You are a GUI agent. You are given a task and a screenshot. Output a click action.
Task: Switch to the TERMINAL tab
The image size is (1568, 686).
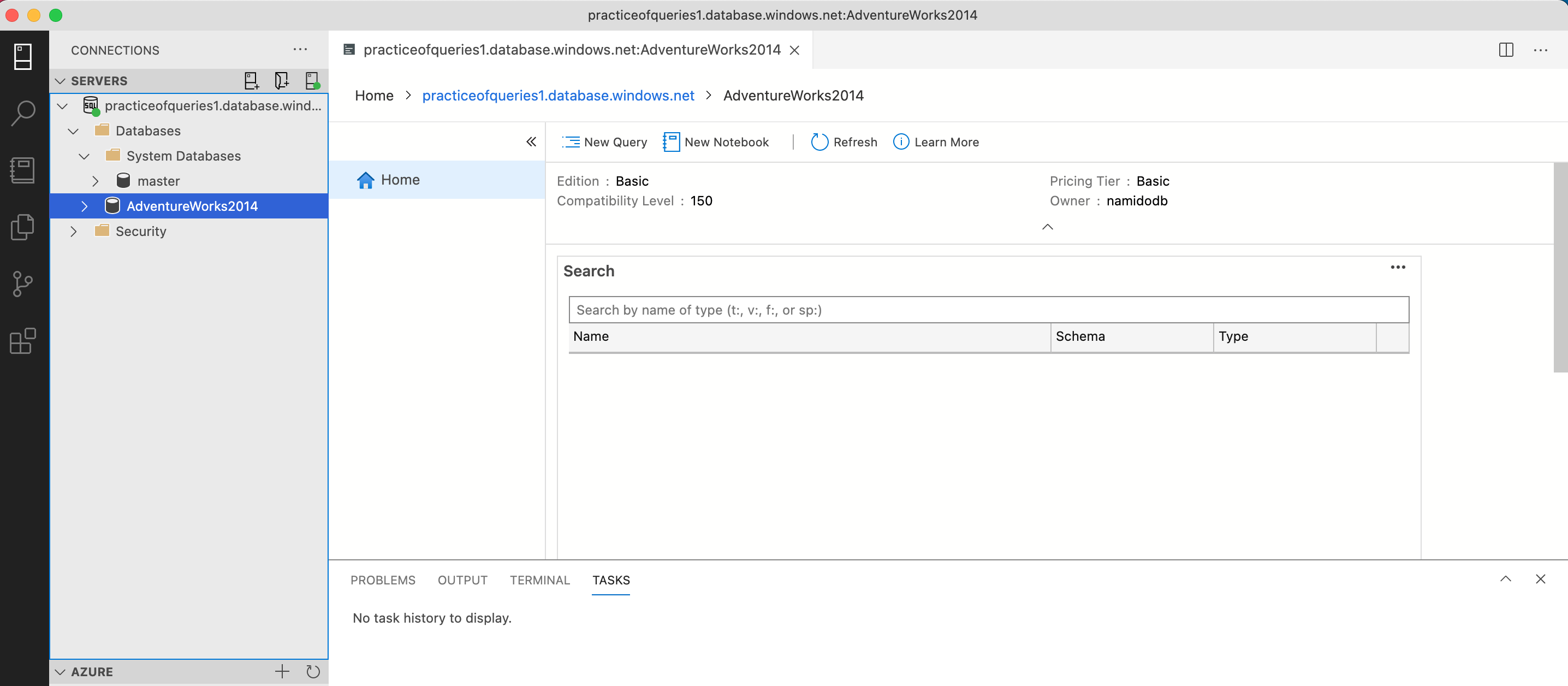(539, 580)
